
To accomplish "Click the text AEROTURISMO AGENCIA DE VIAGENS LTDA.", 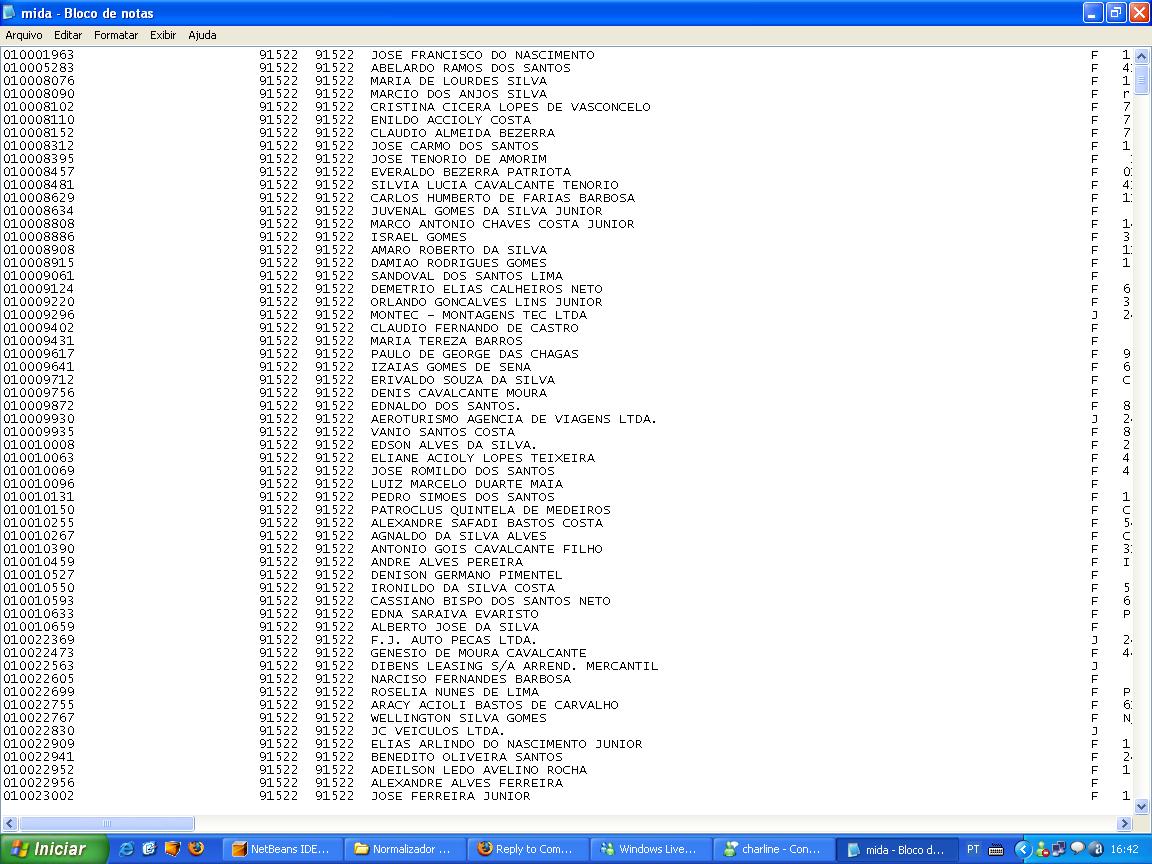I will (x=514, y=419).
